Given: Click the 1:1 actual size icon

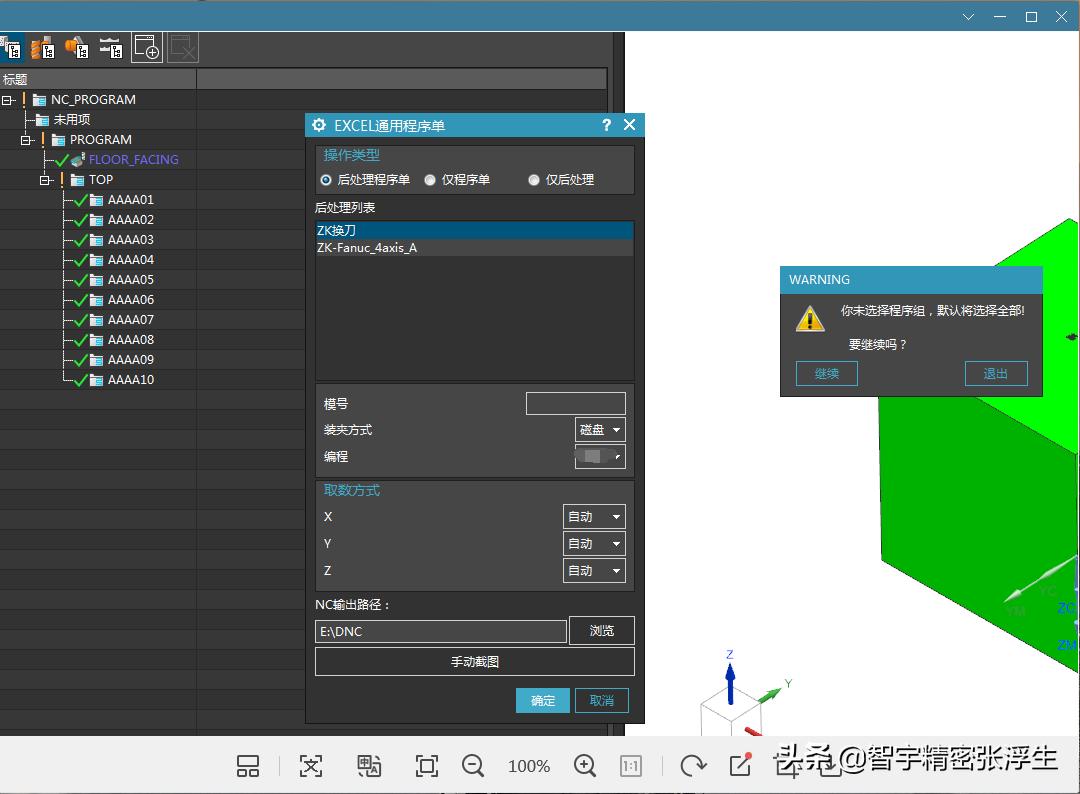Looking at the screenshot, I should click(631, 765).
